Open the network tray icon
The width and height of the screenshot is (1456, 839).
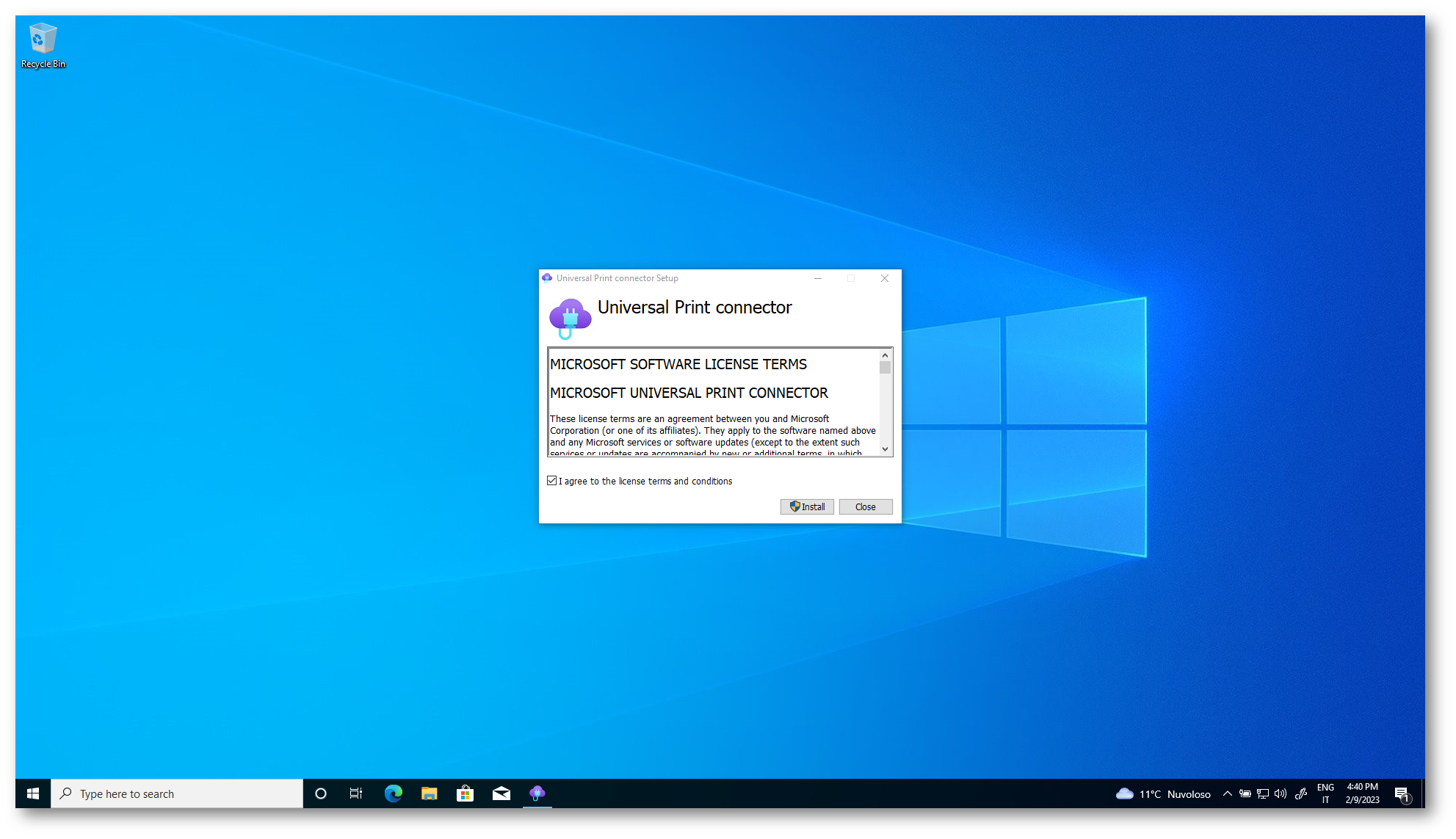tap(1263, 793)
